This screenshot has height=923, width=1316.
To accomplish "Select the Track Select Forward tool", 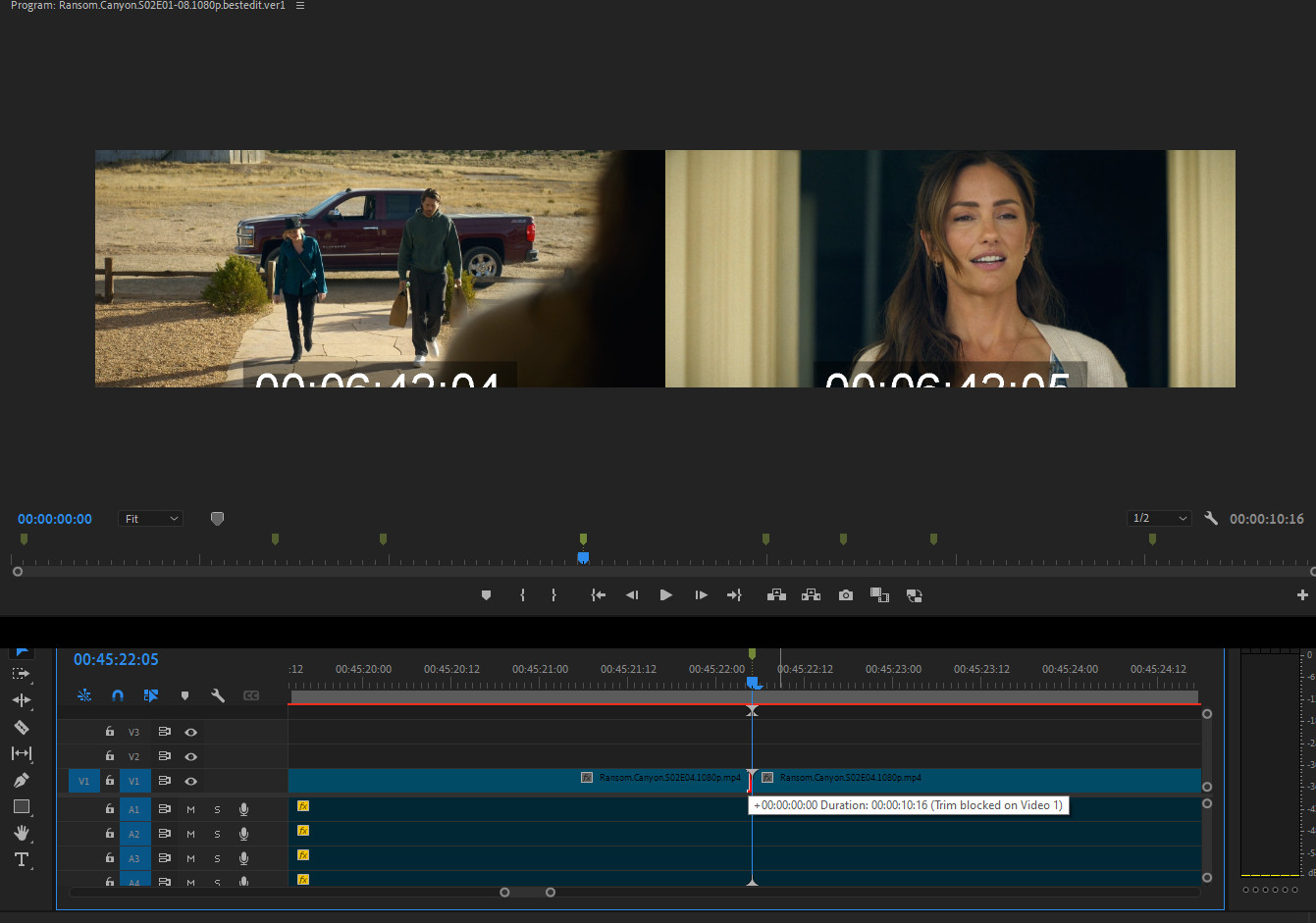I will pyautogui.click(x=21, y=674).
